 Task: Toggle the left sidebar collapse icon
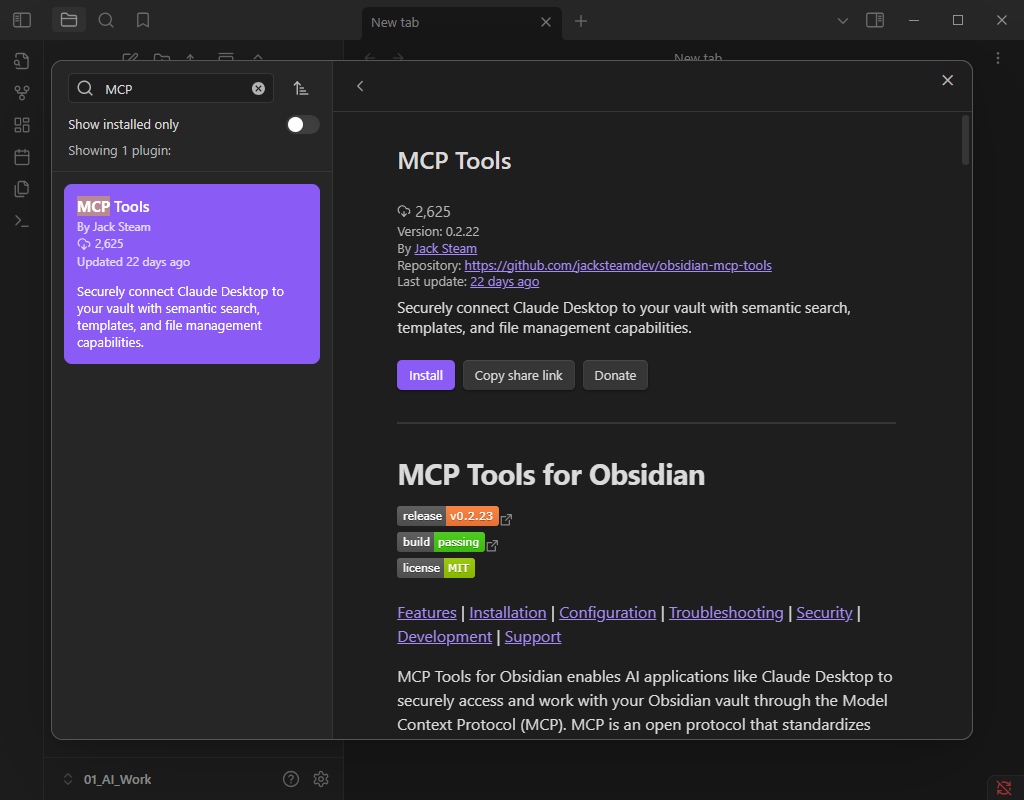click(x=22, y=20)
